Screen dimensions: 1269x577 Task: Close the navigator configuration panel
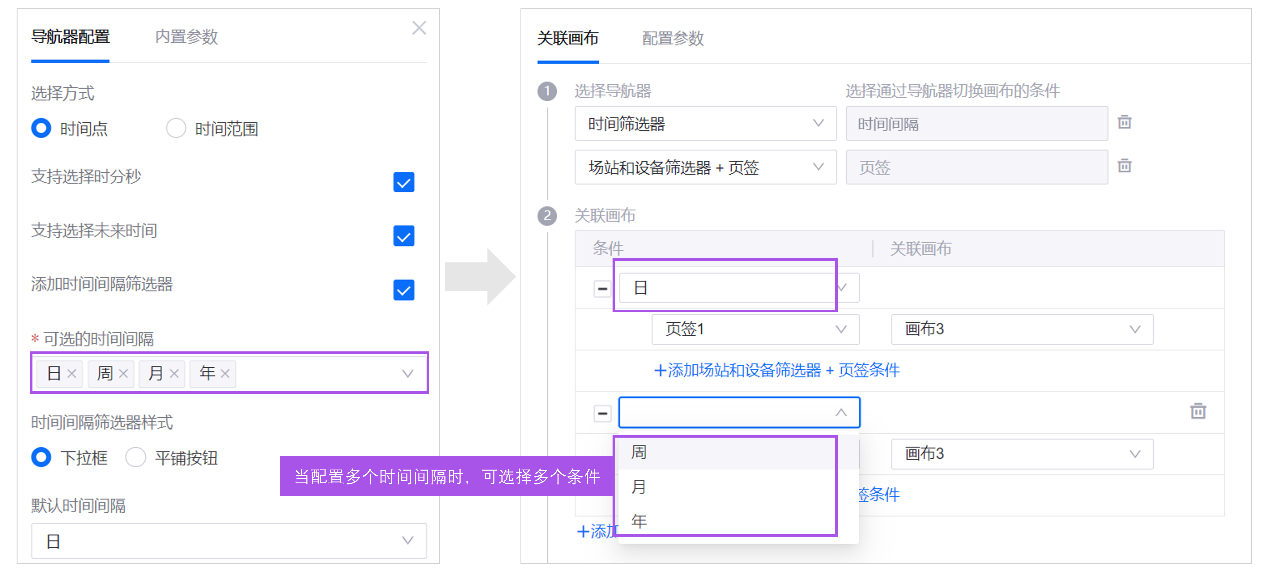[x=419, y=28]
